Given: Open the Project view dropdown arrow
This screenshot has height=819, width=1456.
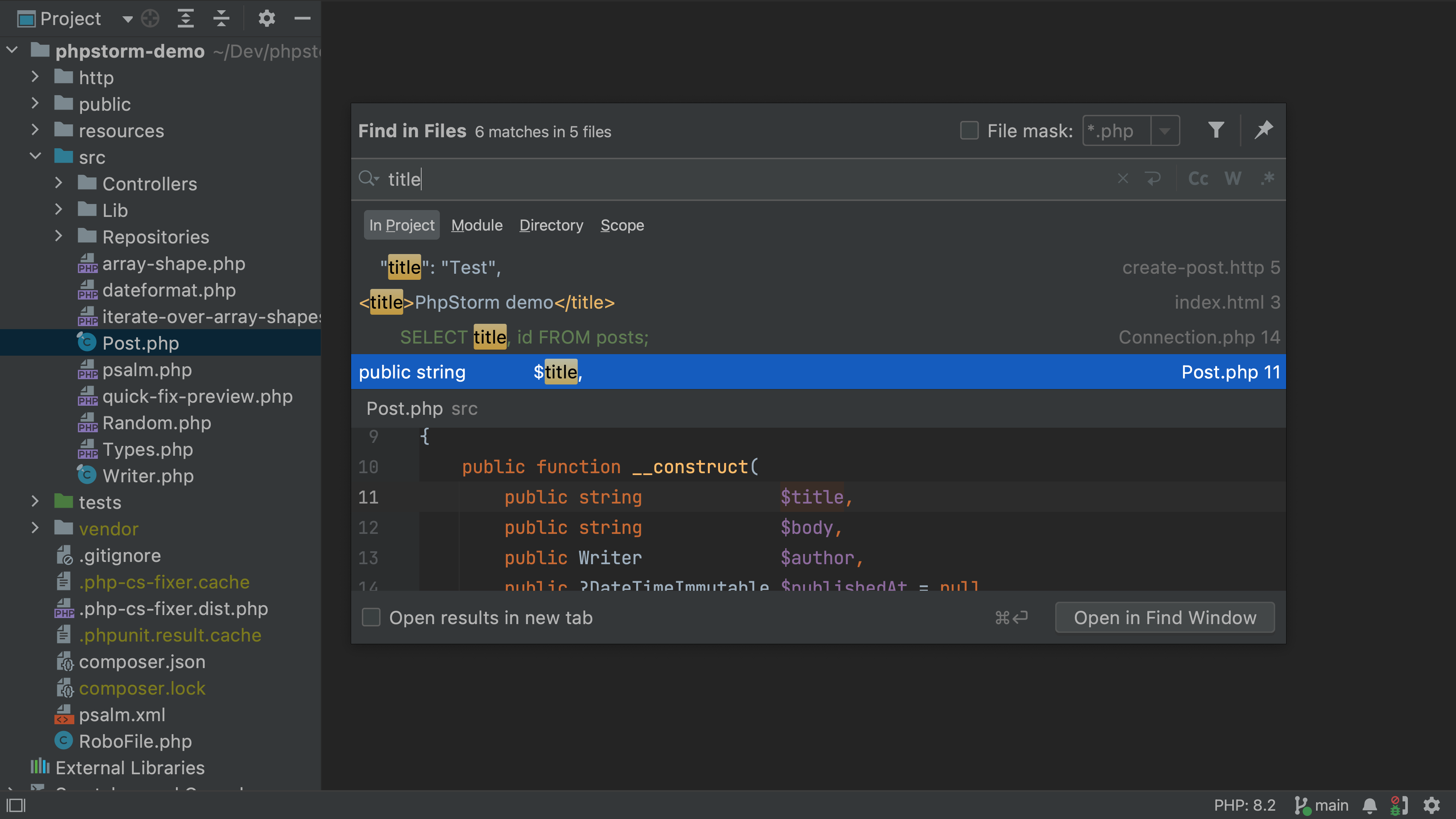Looking at the screenshot, I should (127, 19).
